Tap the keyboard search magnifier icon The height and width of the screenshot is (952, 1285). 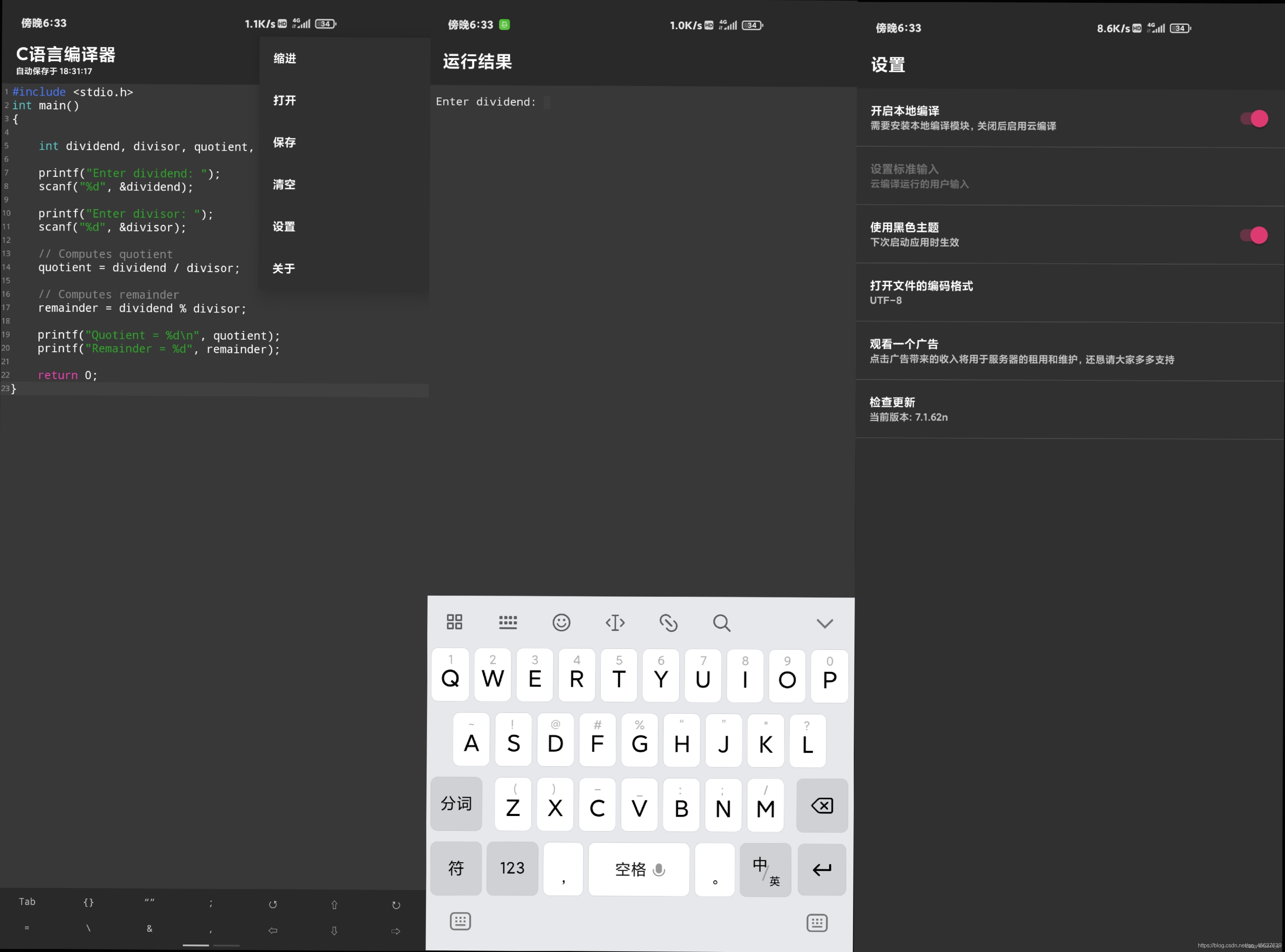(721, 623)
